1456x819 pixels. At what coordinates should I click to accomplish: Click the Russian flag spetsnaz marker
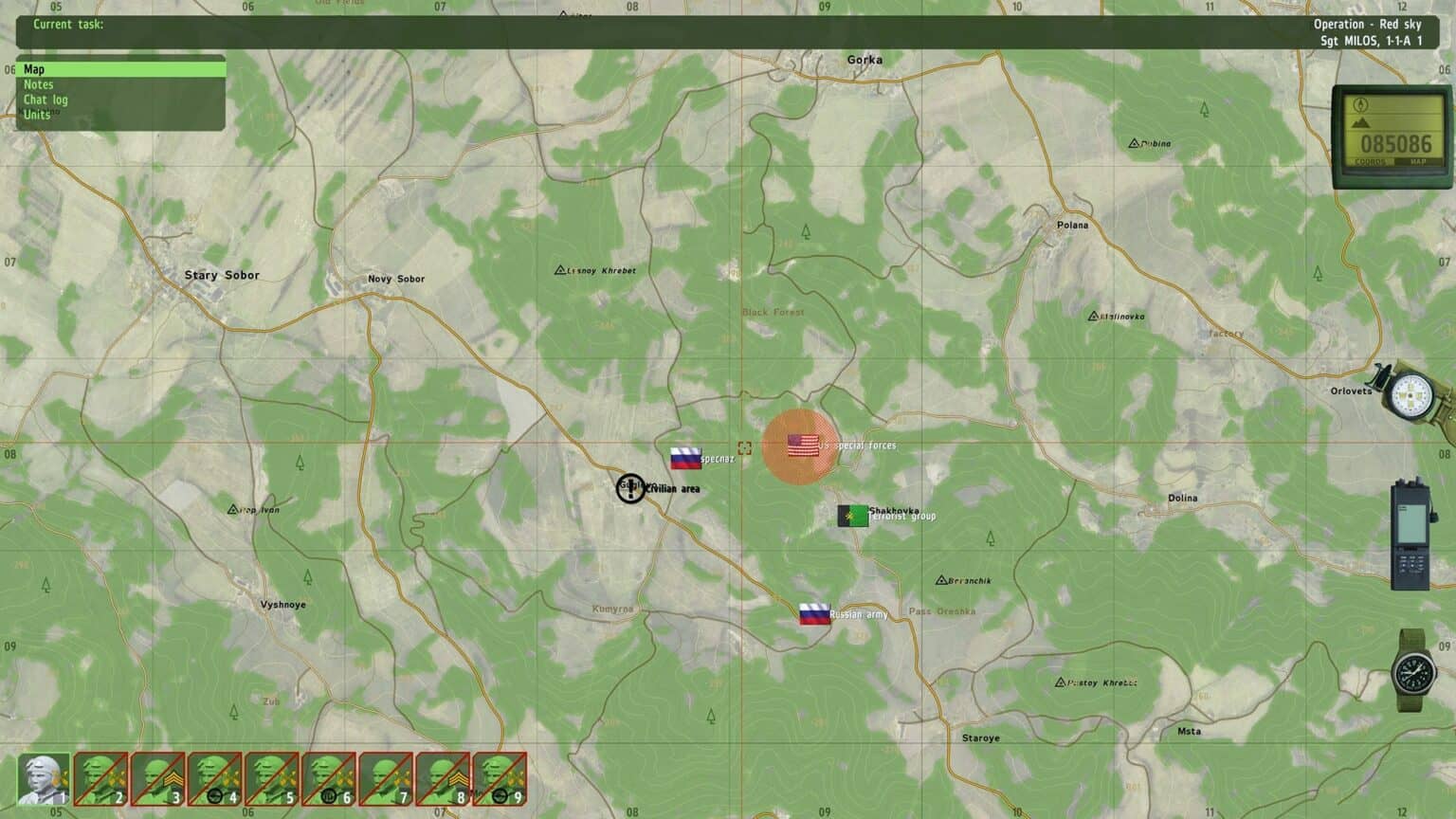(685, 459)
